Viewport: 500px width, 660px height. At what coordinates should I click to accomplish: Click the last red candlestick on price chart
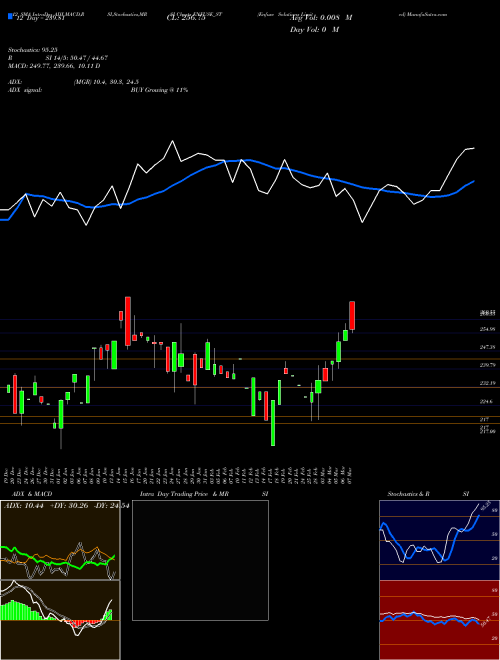[352, 316]
